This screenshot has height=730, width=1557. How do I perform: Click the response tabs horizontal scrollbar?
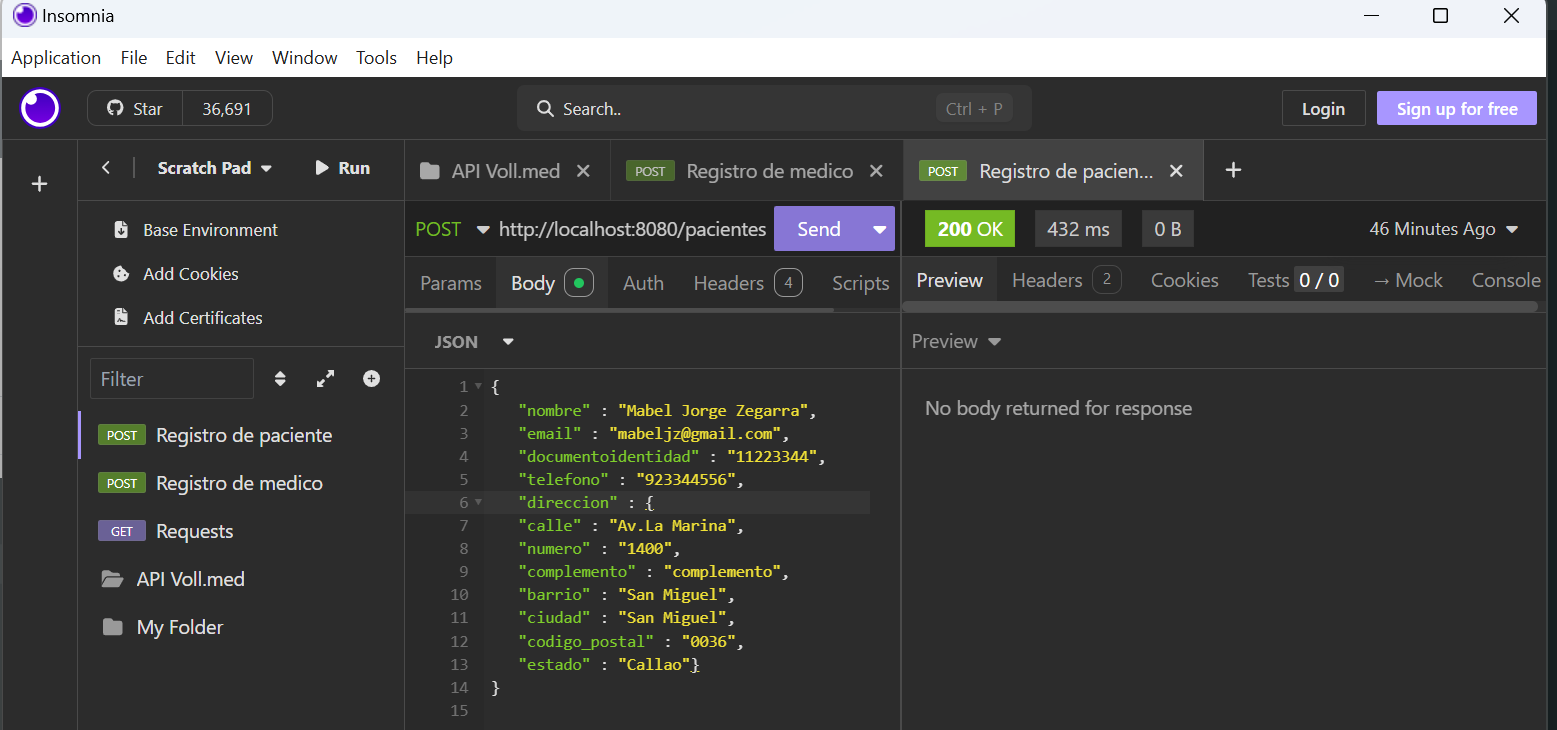click(1220, 306)
